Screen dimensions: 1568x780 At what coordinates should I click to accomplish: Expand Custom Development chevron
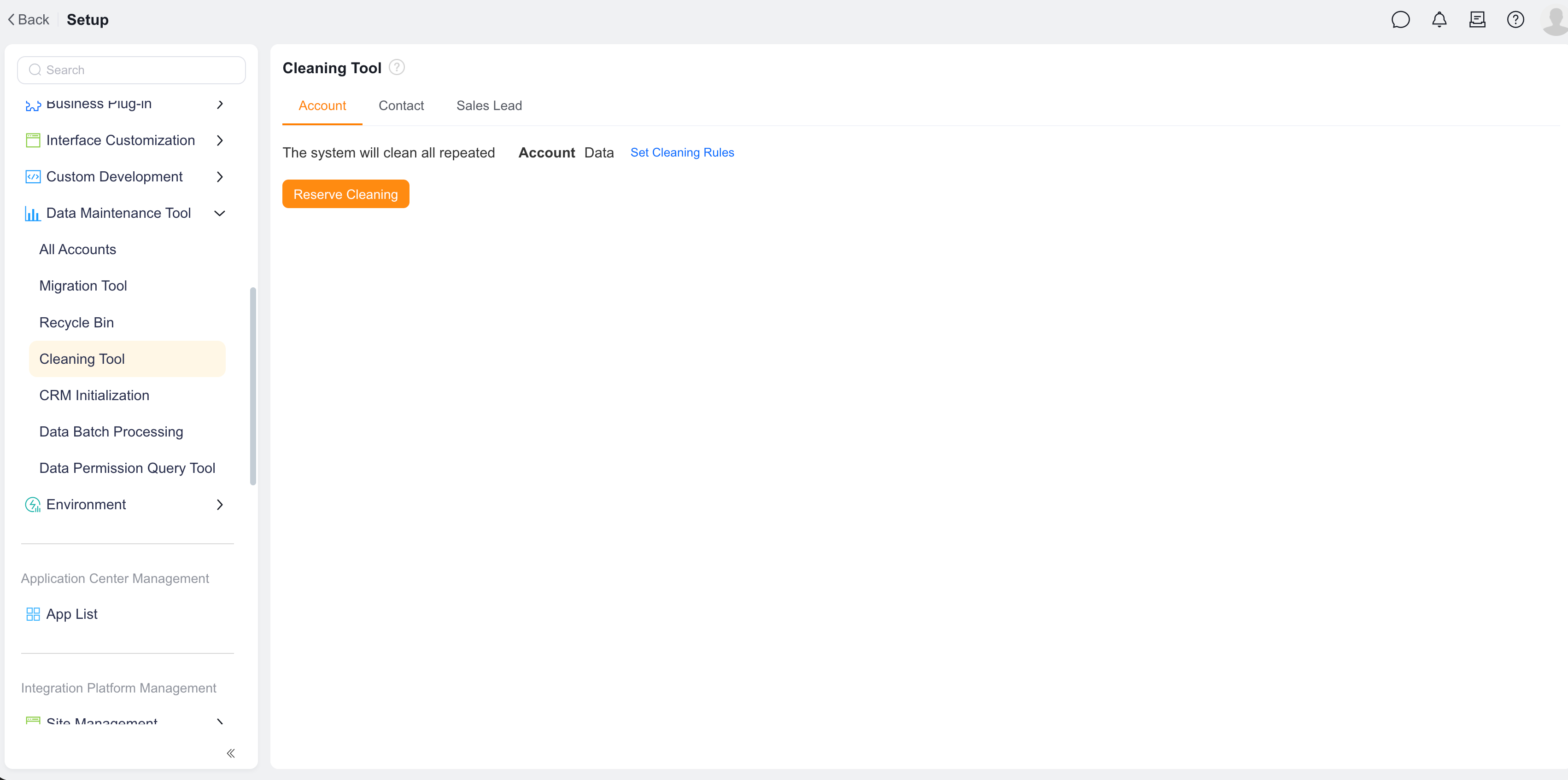(x=220, y=177)
